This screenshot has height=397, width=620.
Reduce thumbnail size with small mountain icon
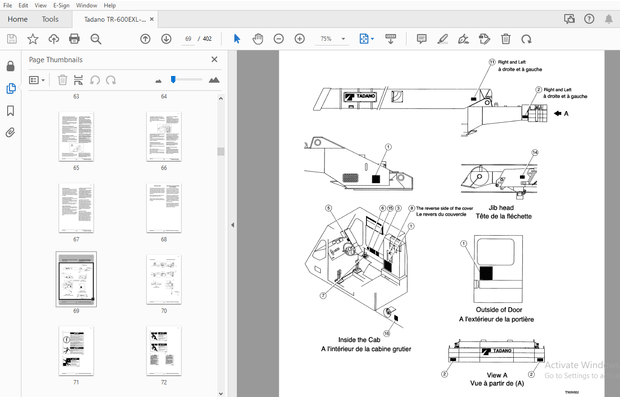pos(159,81)
